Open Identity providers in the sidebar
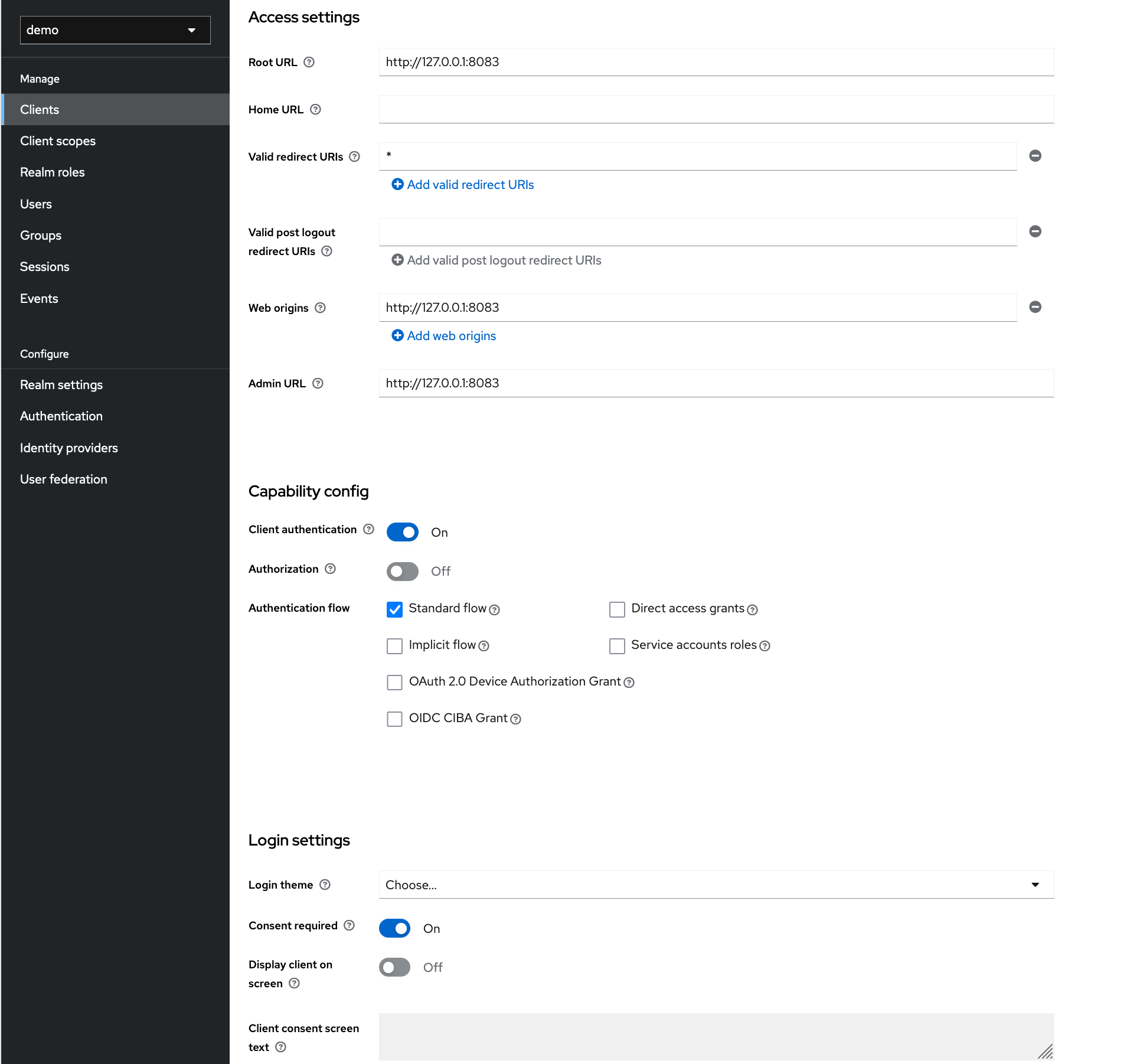This screenshot has height=1064, width=1130. [x=115, y=448]
